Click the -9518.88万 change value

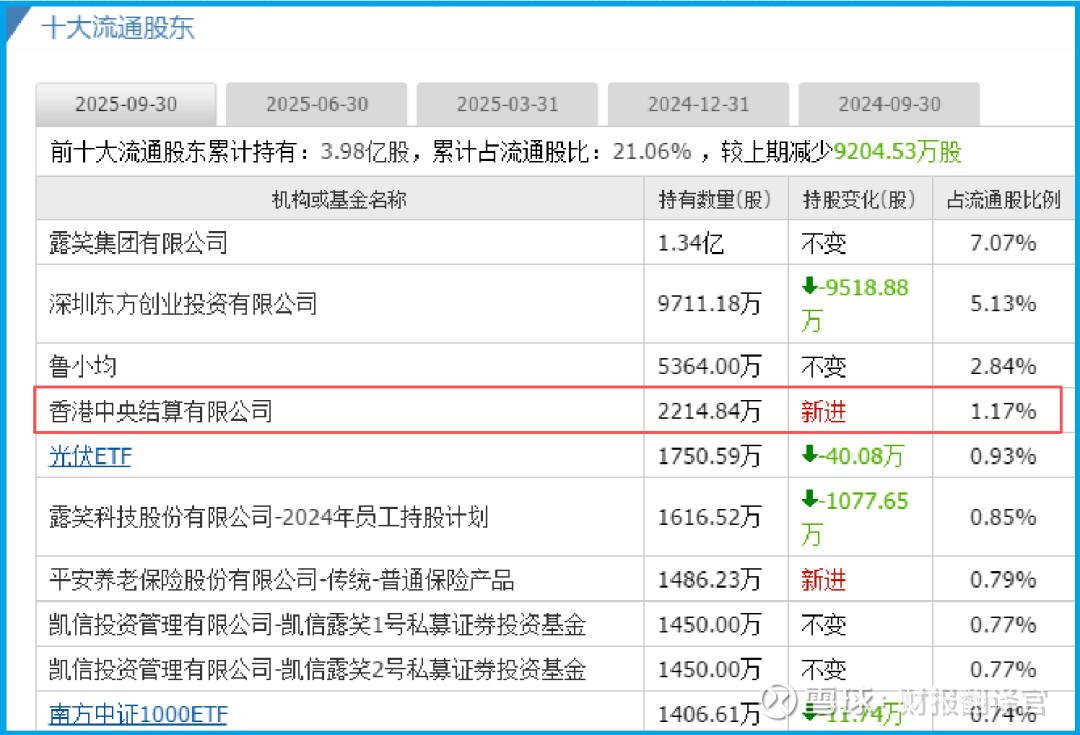point(855,304)
